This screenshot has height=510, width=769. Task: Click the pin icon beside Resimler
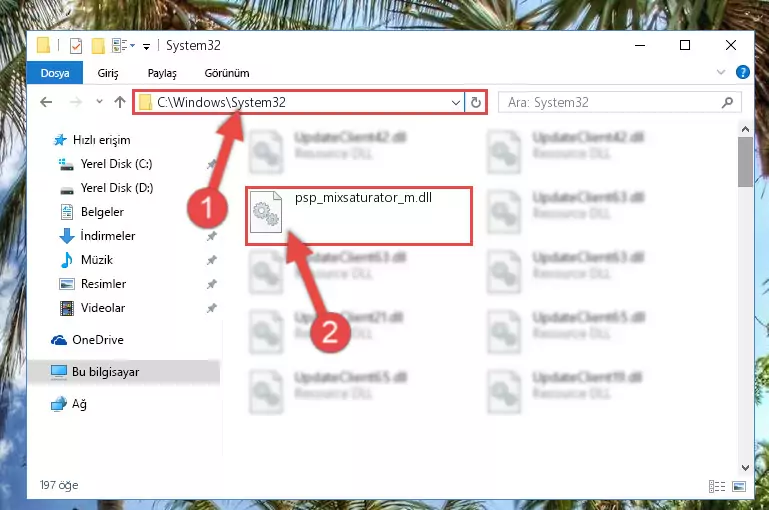[211, 284]
